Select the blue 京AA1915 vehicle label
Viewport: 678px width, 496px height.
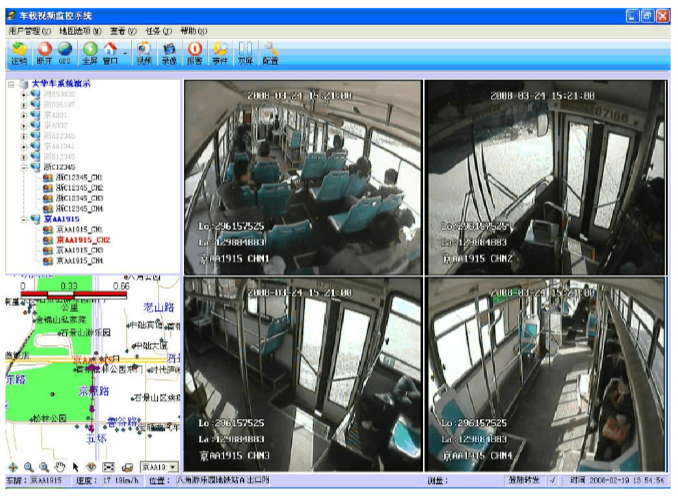tap(61, 219)
